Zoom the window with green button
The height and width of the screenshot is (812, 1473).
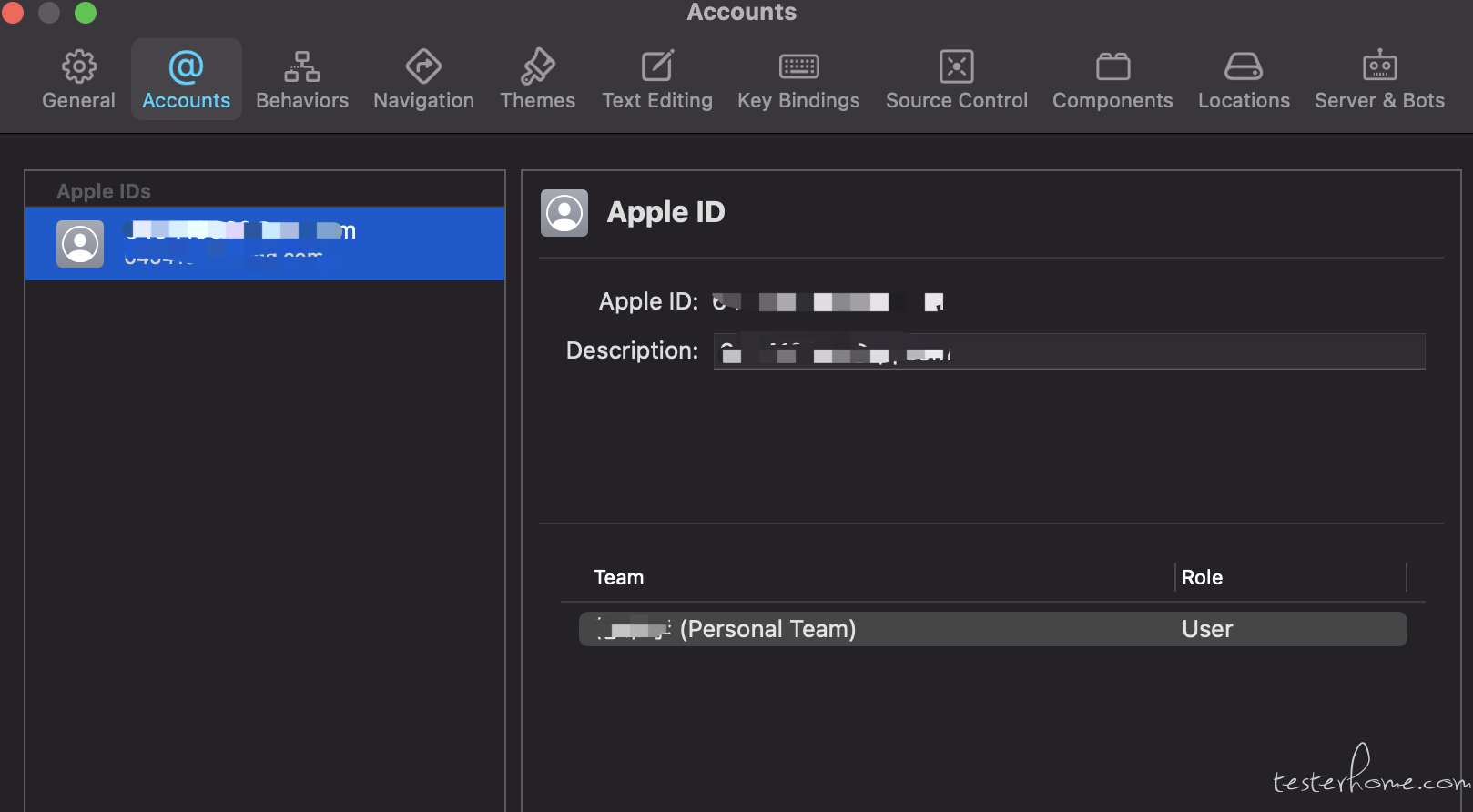point(86,12)
